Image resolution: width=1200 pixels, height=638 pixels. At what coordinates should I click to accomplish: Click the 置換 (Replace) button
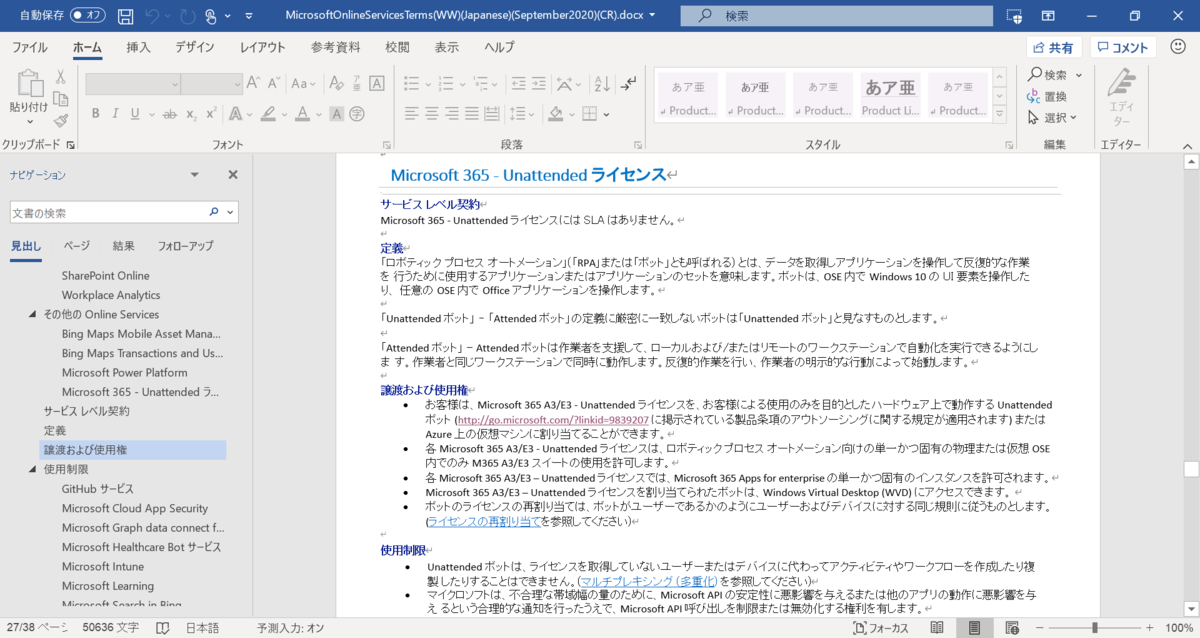[x=1047, y=96]
